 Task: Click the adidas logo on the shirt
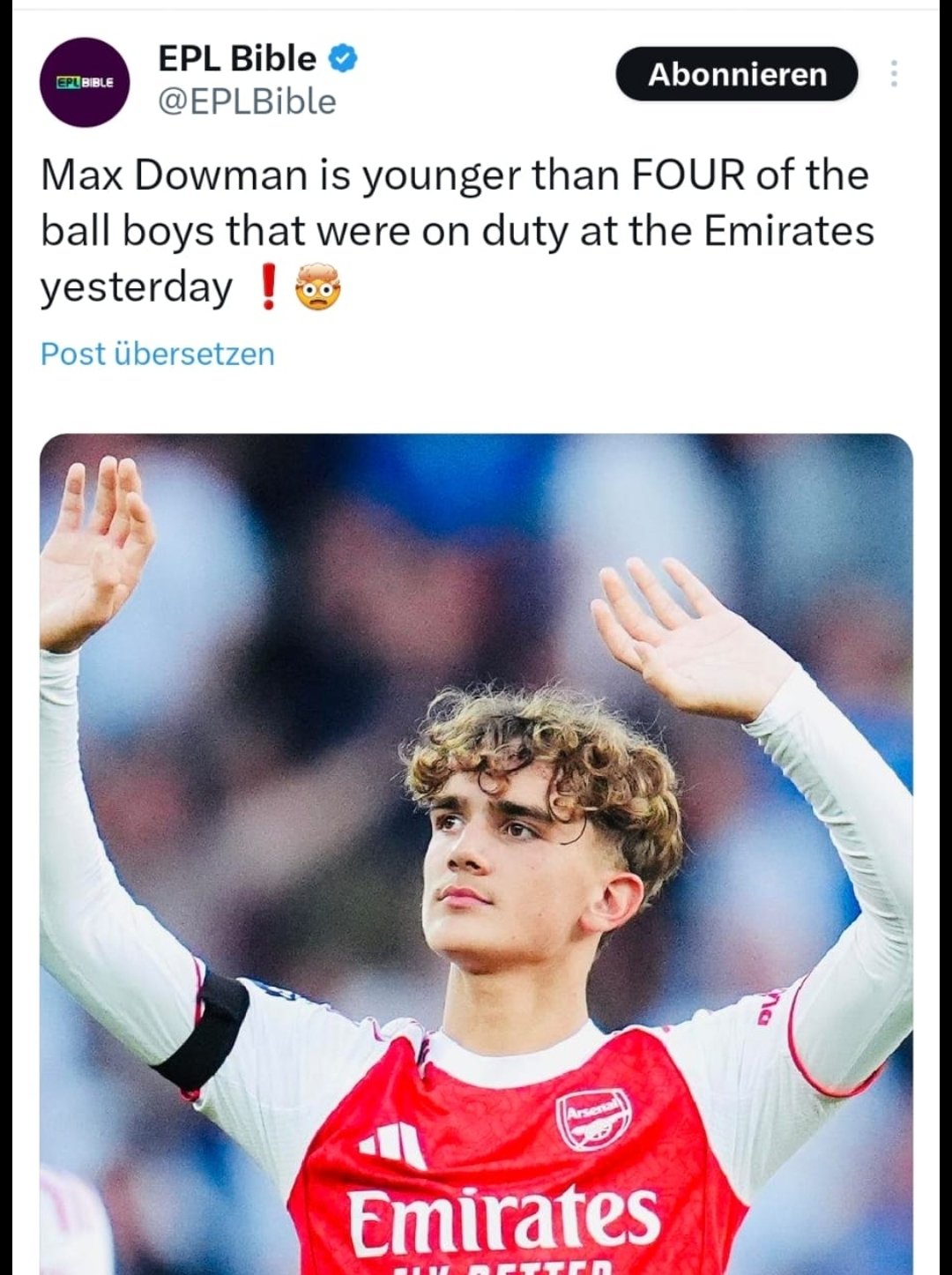393,1145
